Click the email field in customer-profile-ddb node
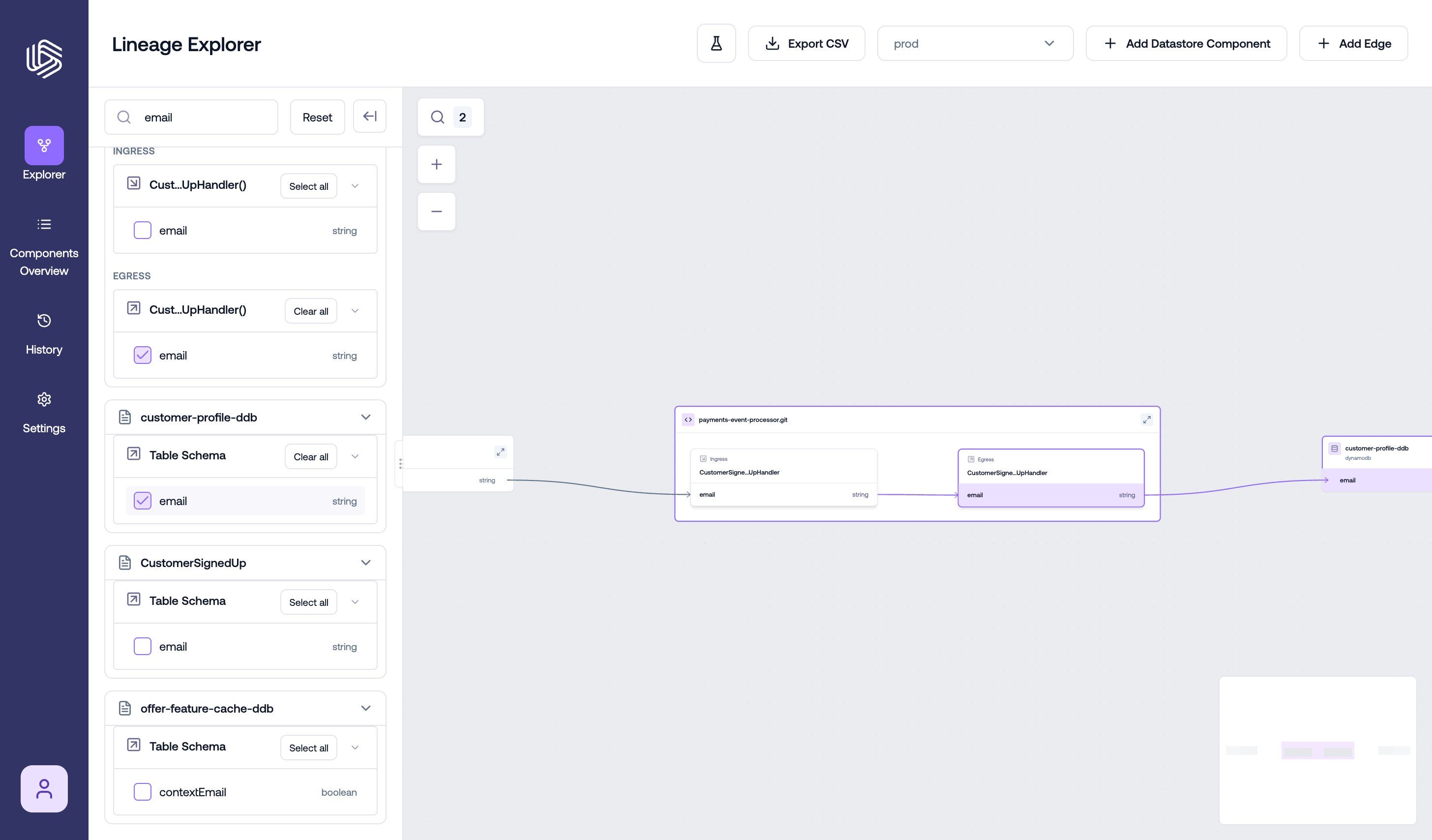 click(x=1377, y=480)
